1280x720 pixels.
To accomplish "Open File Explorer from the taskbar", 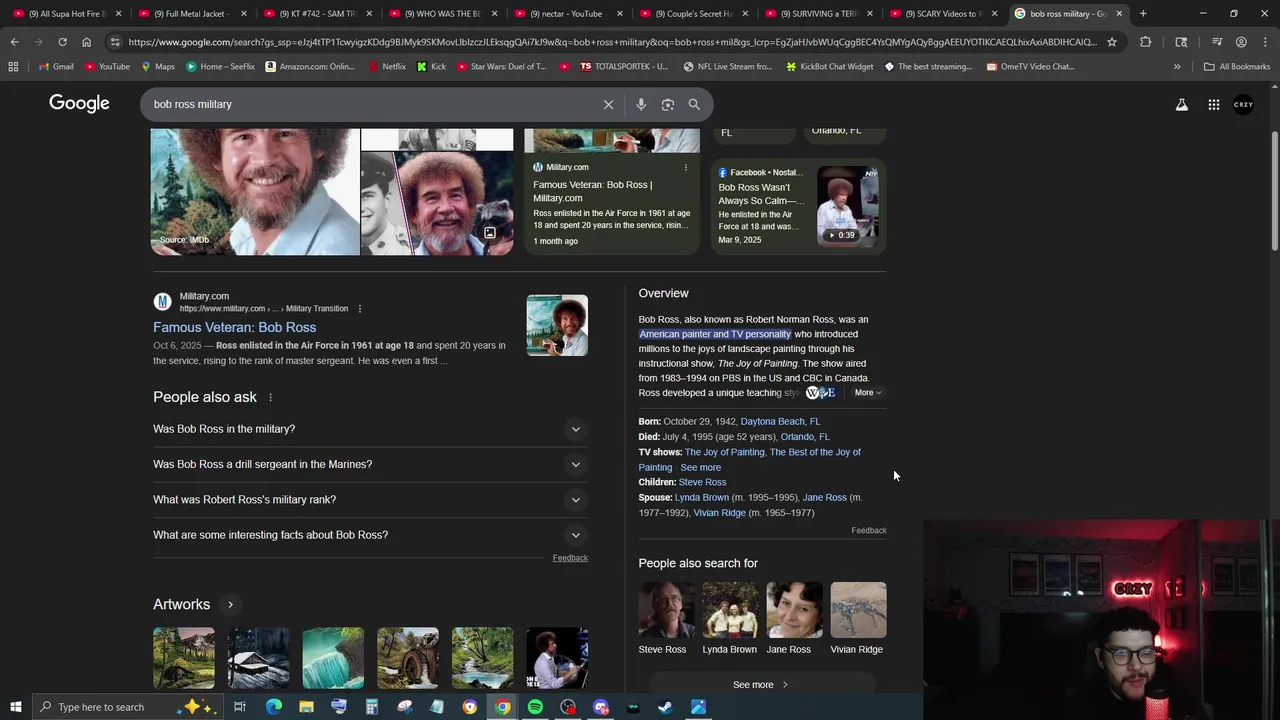I will coord(306,707).
